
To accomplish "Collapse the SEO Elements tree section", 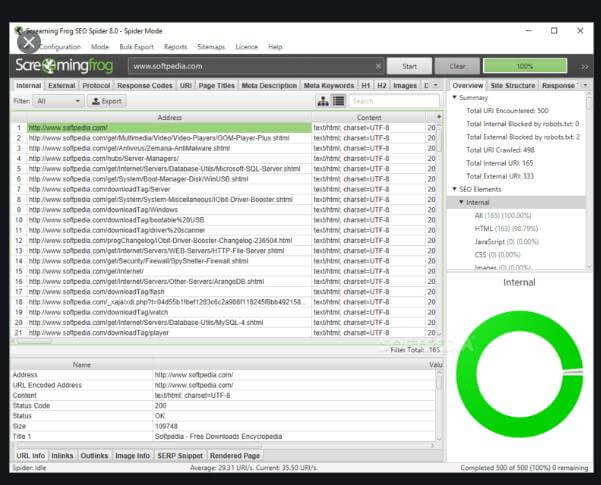I will coord(454,189).
